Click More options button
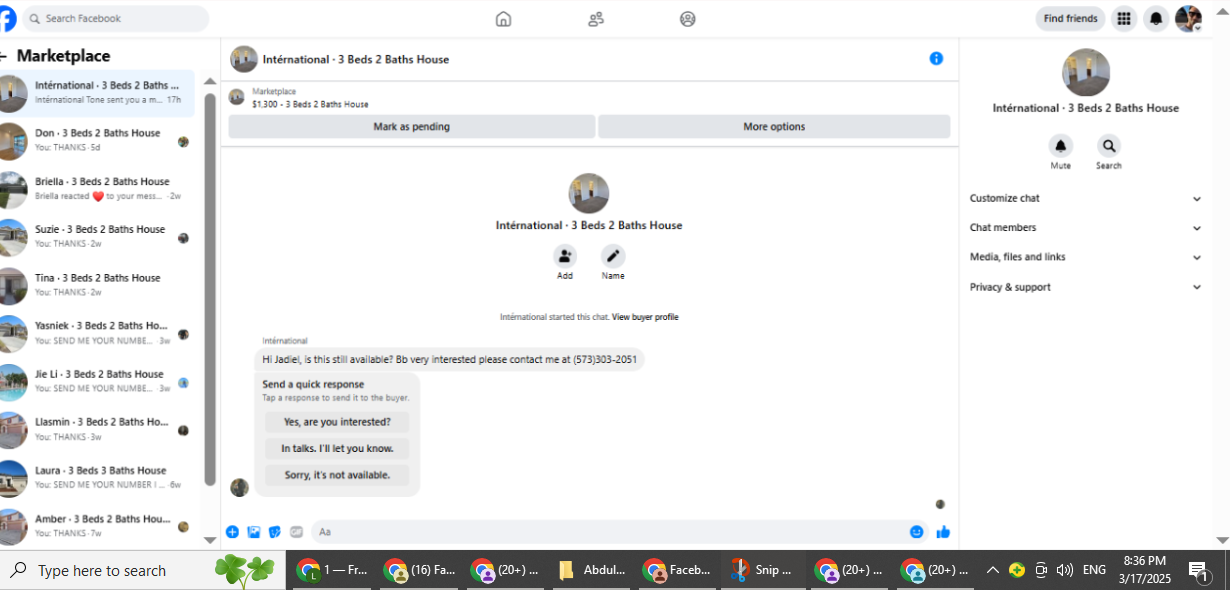The image size is (1230, 590). tap(774, 127)
